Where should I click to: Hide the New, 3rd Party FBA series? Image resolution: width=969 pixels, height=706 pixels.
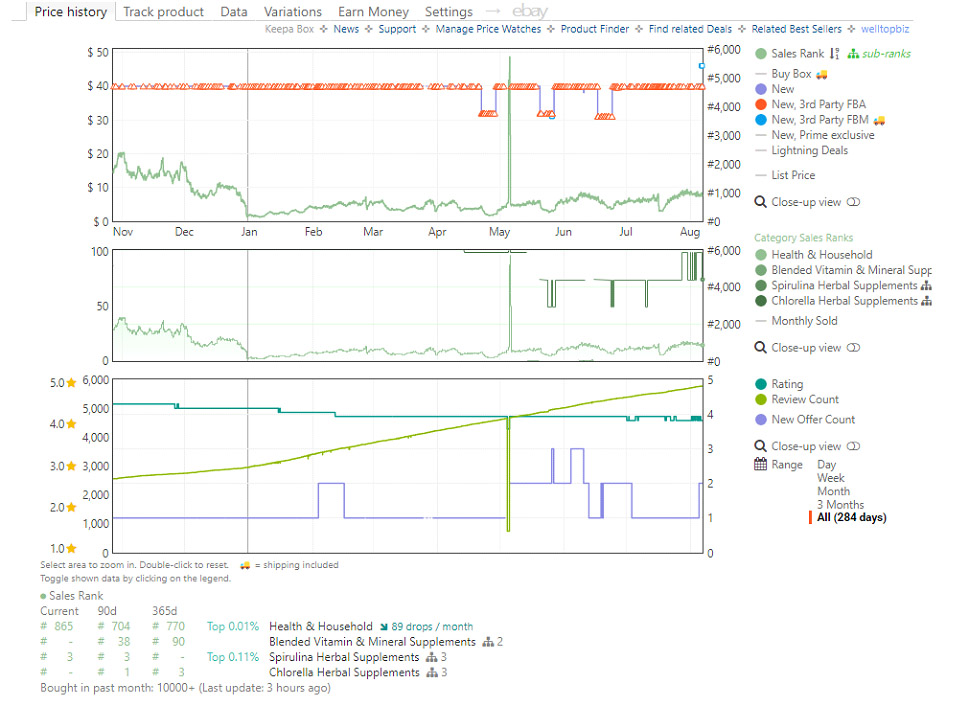point(818,104)
